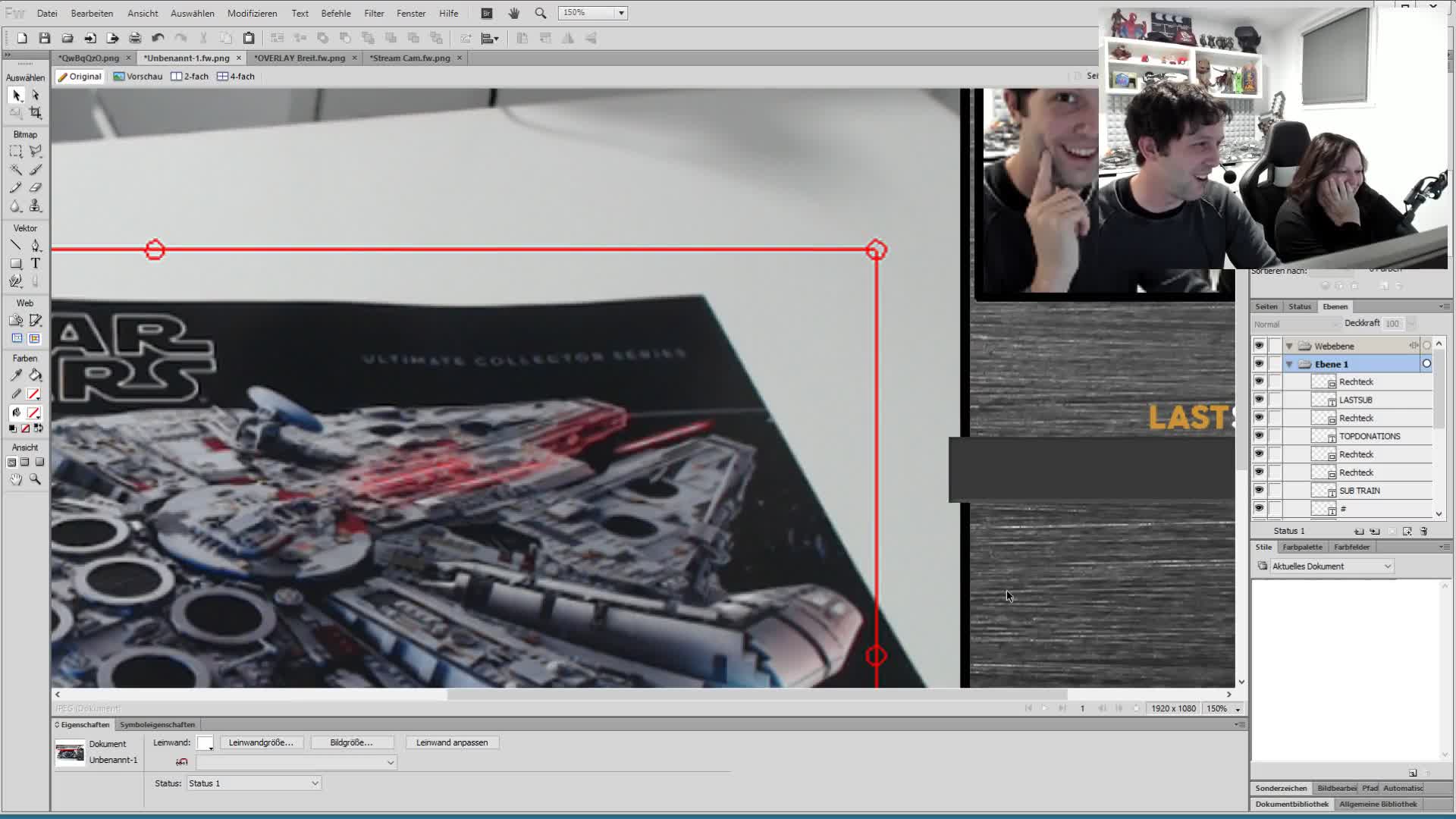Toggle visibility of TOPDONATIONS layer
The height and width of the screenshot is (819, 1456).
[1259, 436]
